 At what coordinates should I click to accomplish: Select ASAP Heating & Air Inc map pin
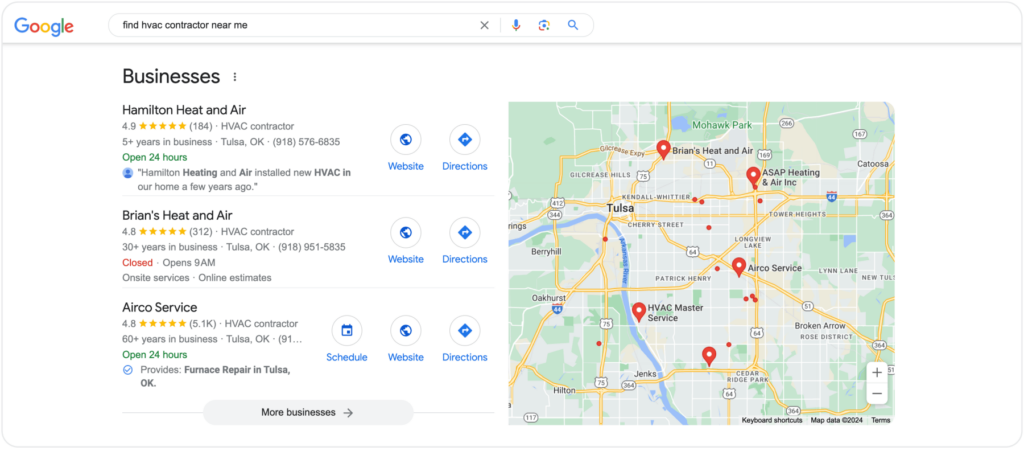(753, 176)
